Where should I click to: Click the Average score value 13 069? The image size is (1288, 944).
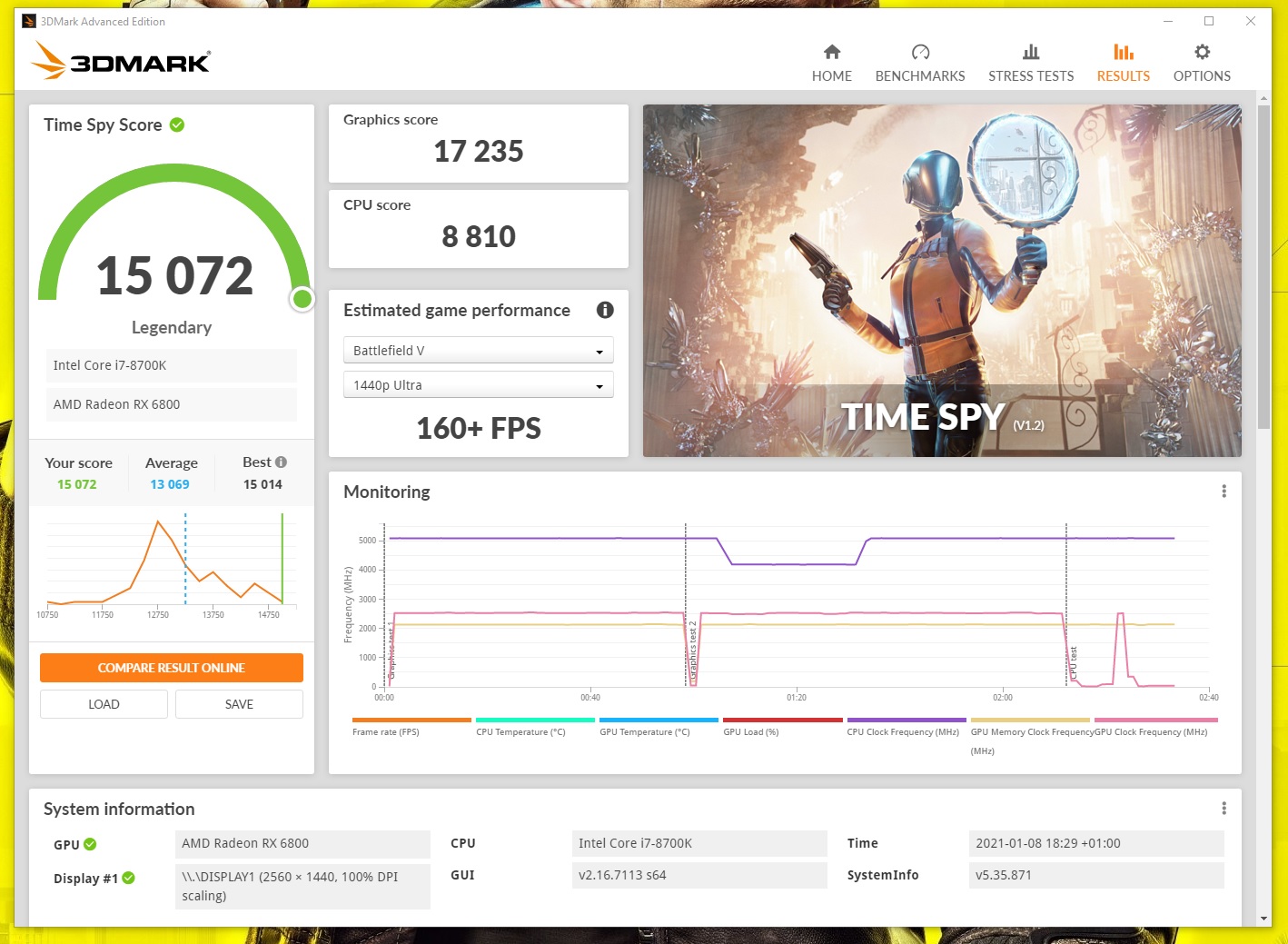[x=170, y=484]
